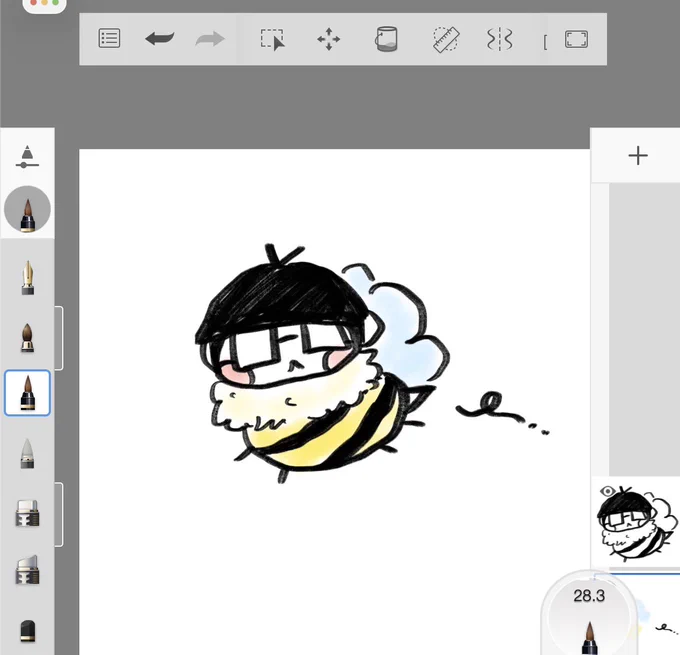This screenshot has height=655, width=680.
Task: Choose the gray pencil tip tool
Action: click(27, 453)
